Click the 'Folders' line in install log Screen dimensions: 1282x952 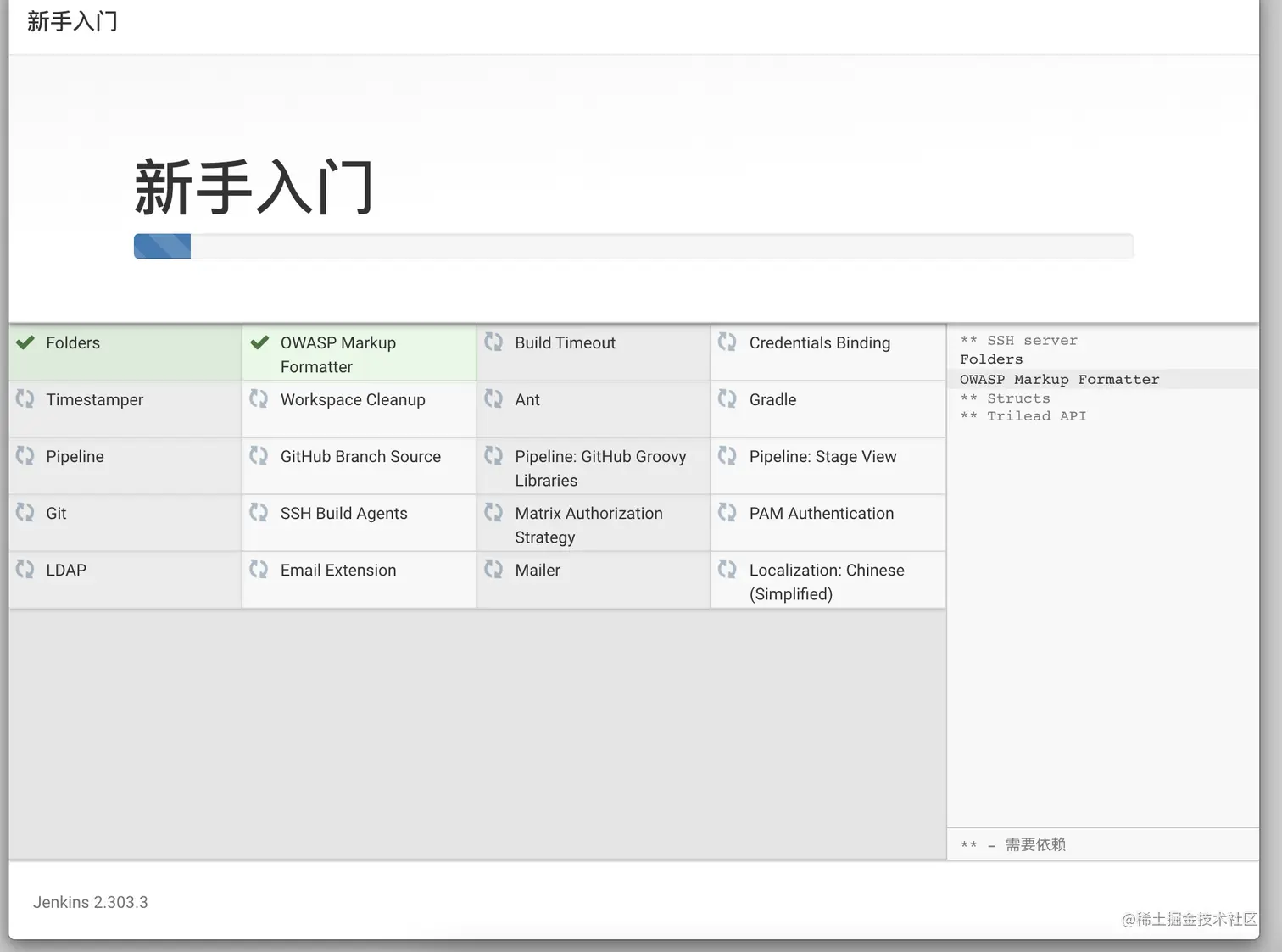point(991,359)
